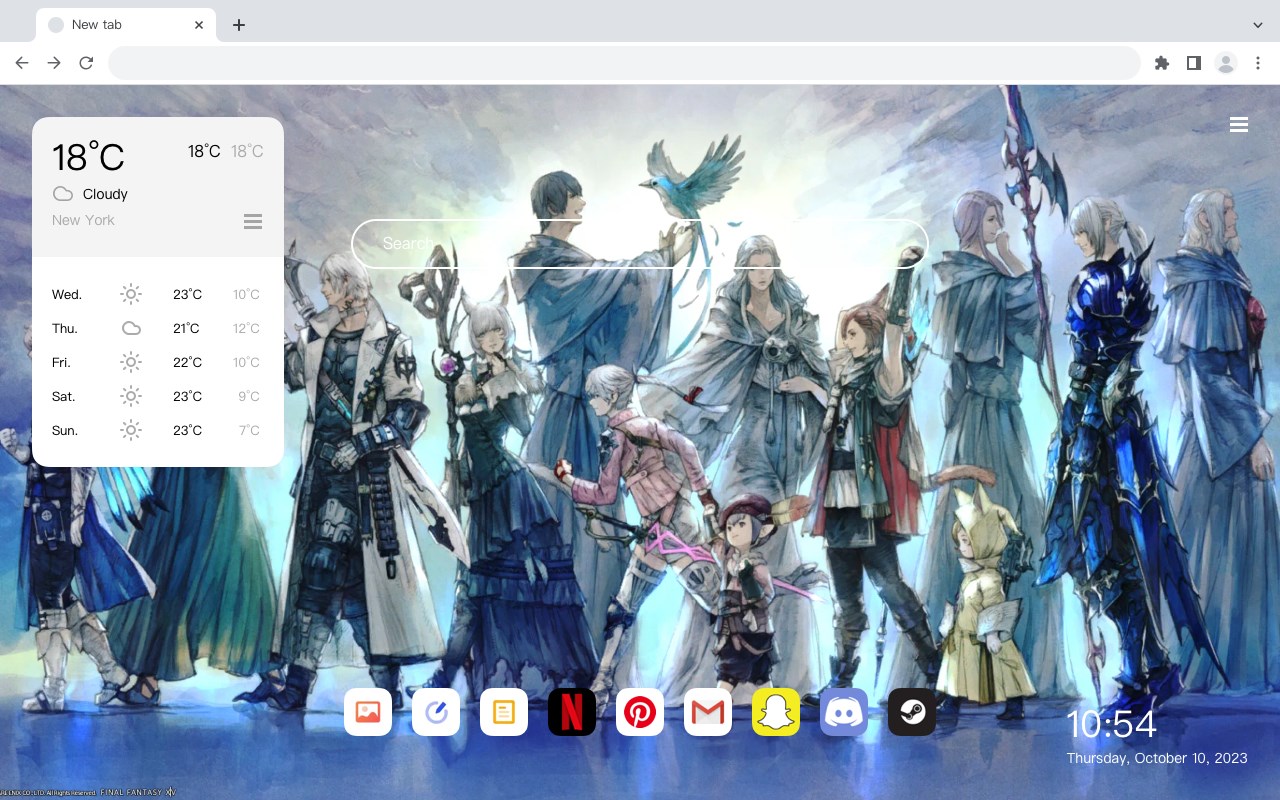Viewport: 1280px width, 800px height.
Task: Open the Chrome profile avatar
Action: click(1226, 63)
